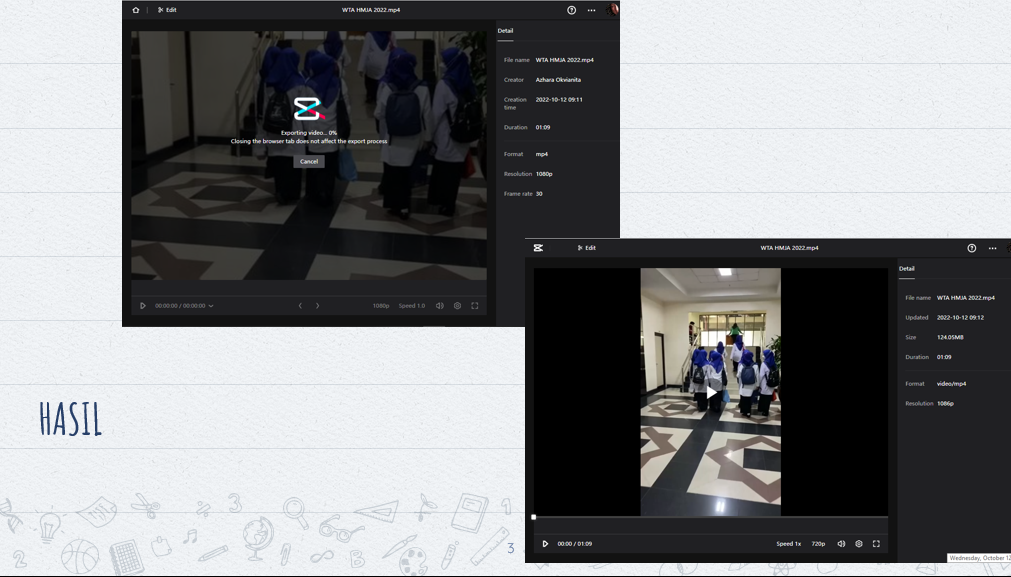Click the creation time 2022-10-12 09:11
This screenshot has width=1011, height=577.
click(559, 100)
